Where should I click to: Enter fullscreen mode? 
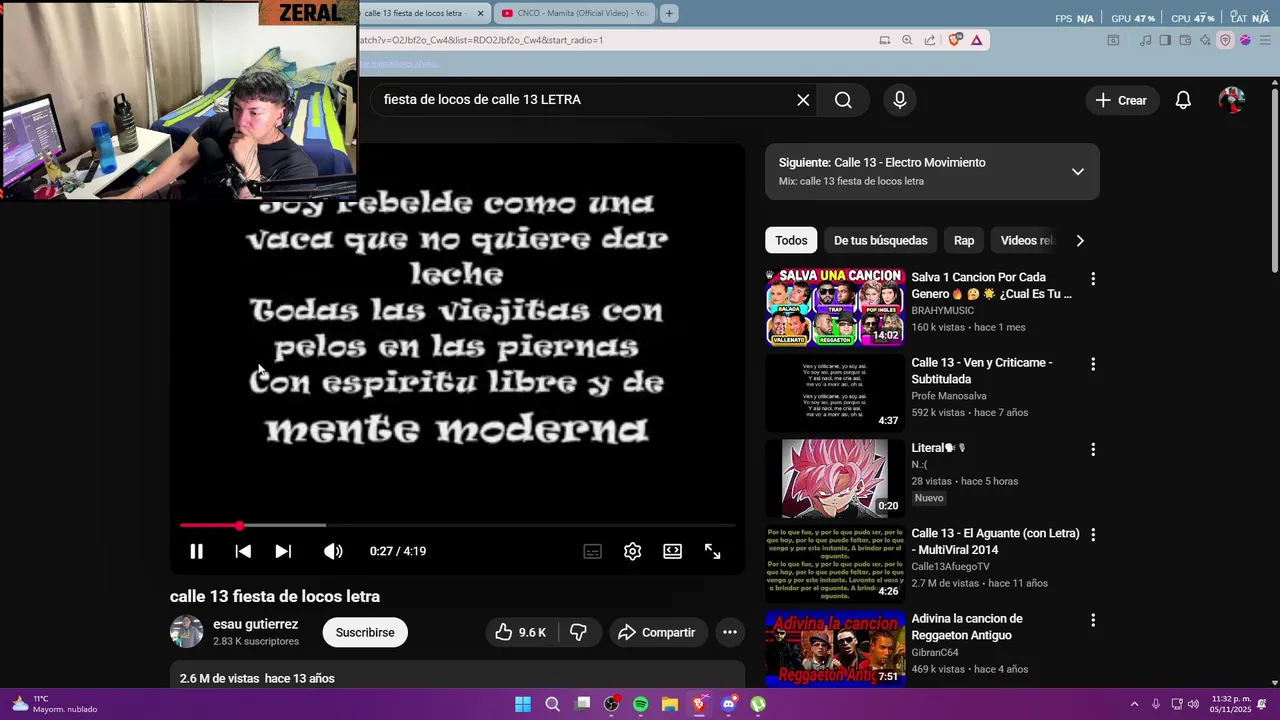click(712, 551)
